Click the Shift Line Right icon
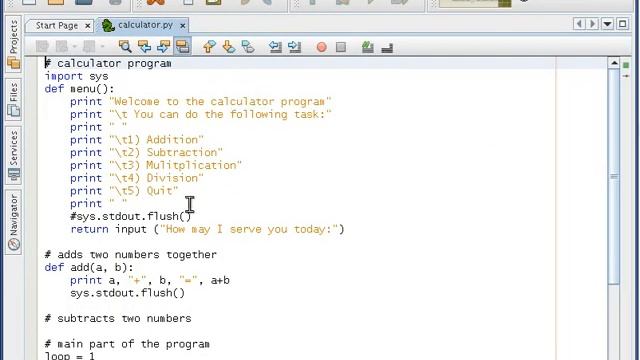The image size is (640, 360). 294,47
